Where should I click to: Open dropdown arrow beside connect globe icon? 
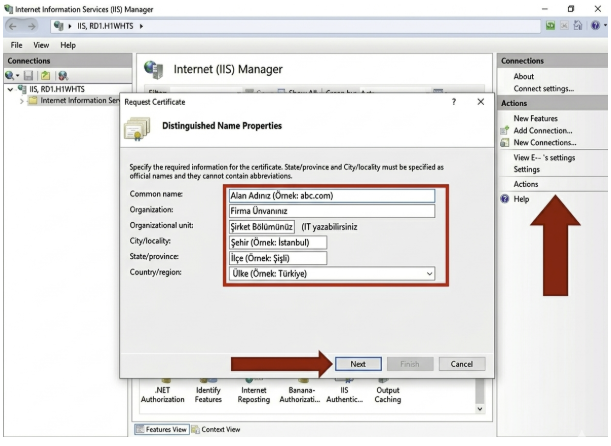click(18, 76)
